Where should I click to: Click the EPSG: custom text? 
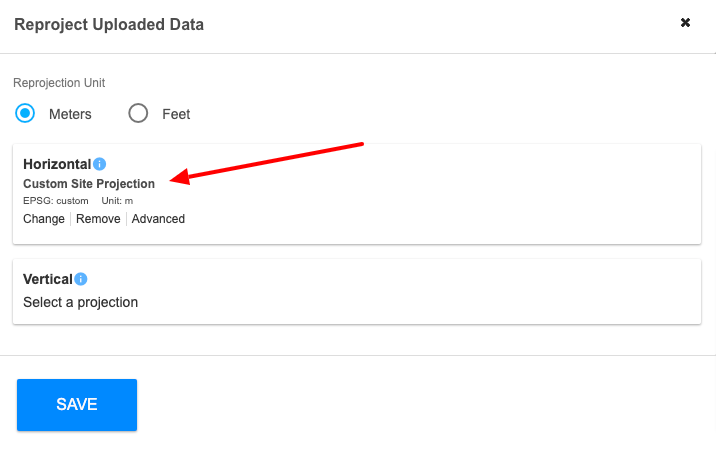[56, 201]
